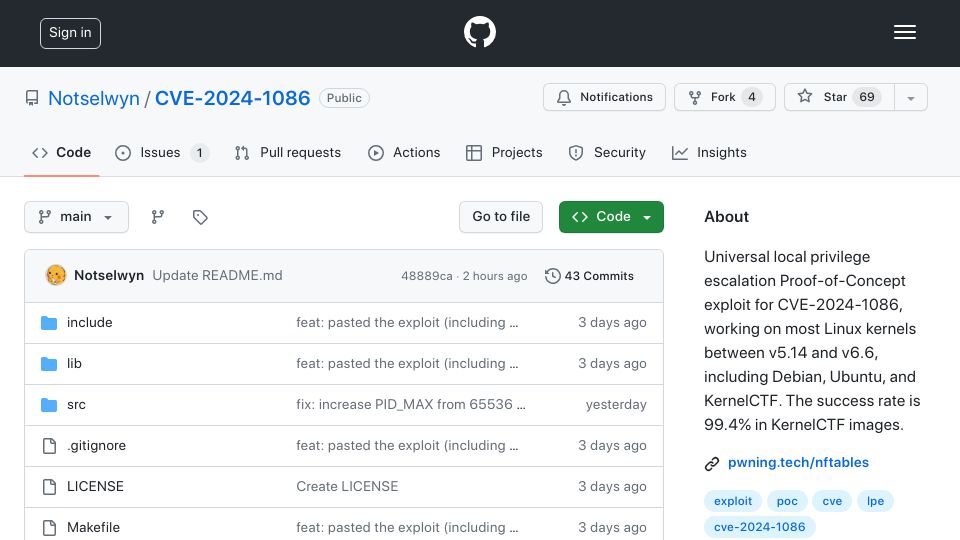Click the poc topic tag
The image size is (960, 540).
787,501
